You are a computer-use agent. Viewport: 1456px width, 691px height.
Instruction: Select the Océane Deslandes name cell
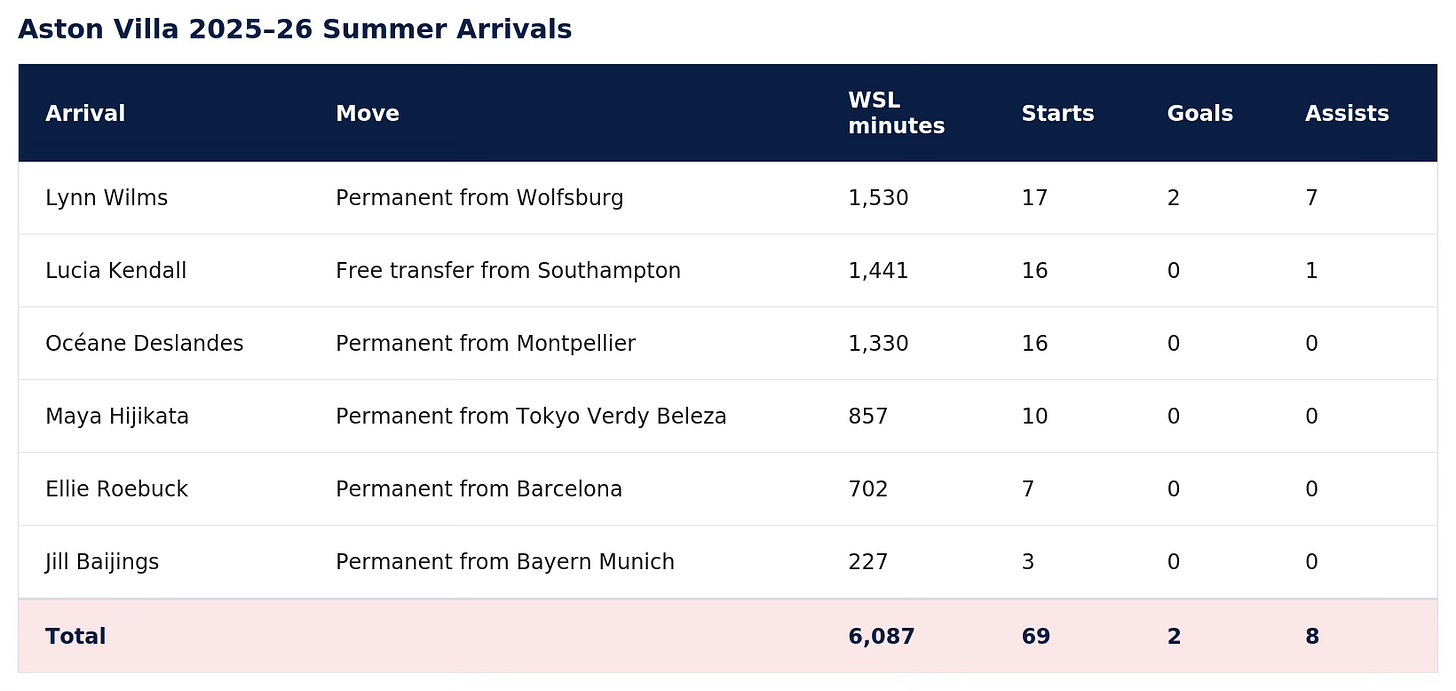144,344
